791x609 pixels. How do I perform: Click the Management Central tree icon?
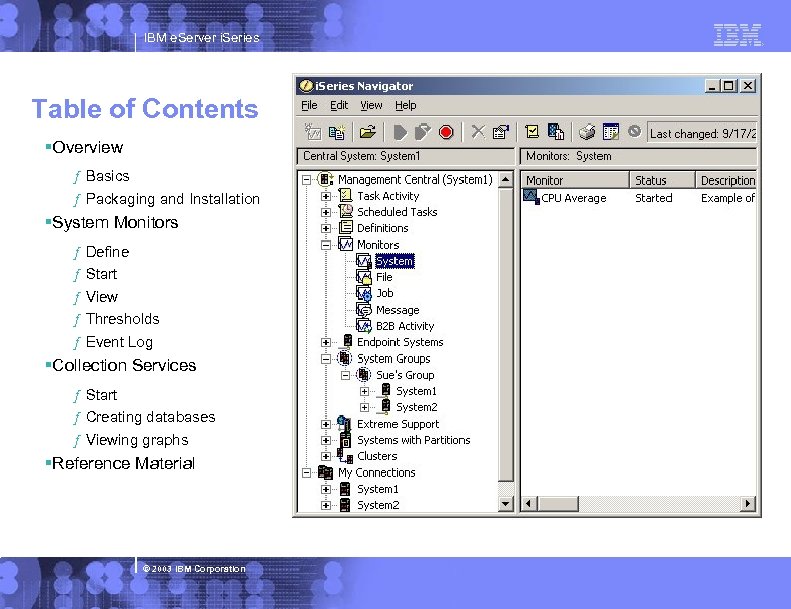pyautogui.click(x=325, y=179)
